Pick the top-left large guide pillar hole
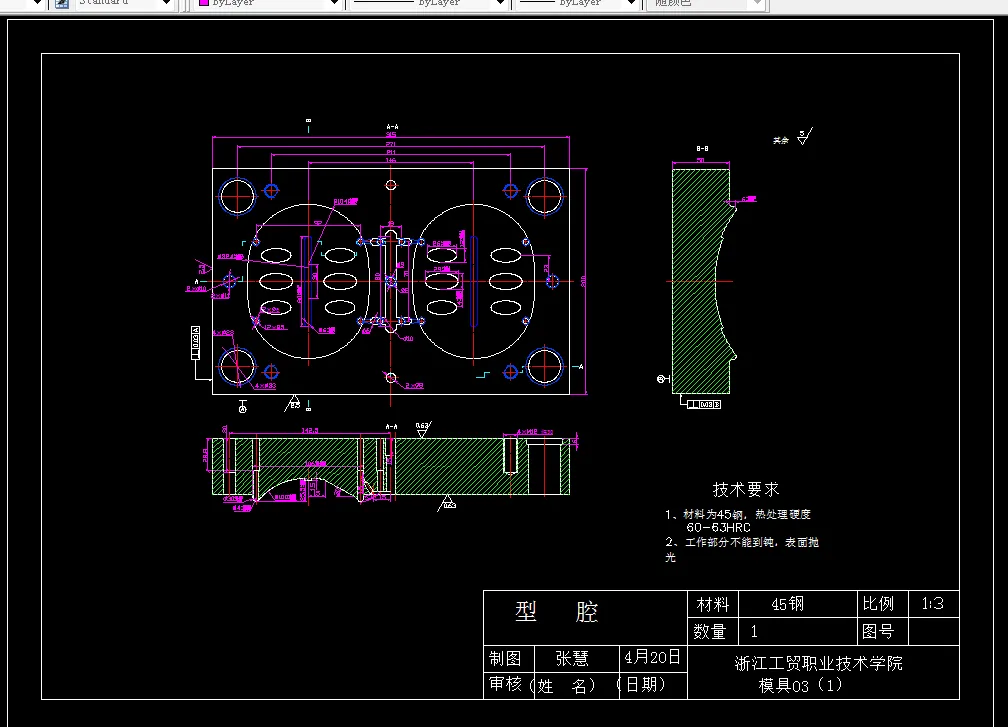This screenshot has width=1008, height=727. tap(237, 197)
